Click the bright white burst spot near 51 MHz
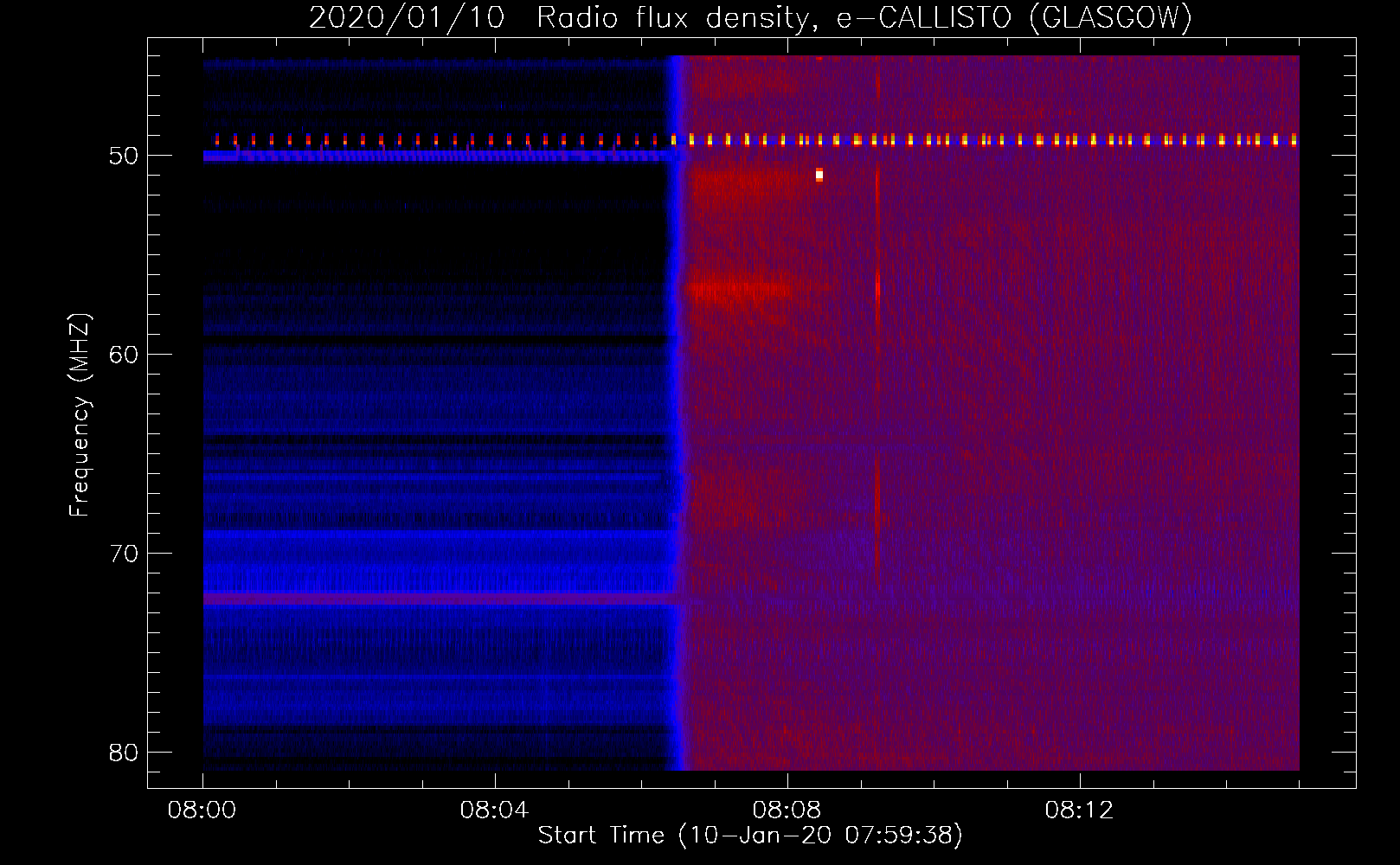 coord(819,176)
